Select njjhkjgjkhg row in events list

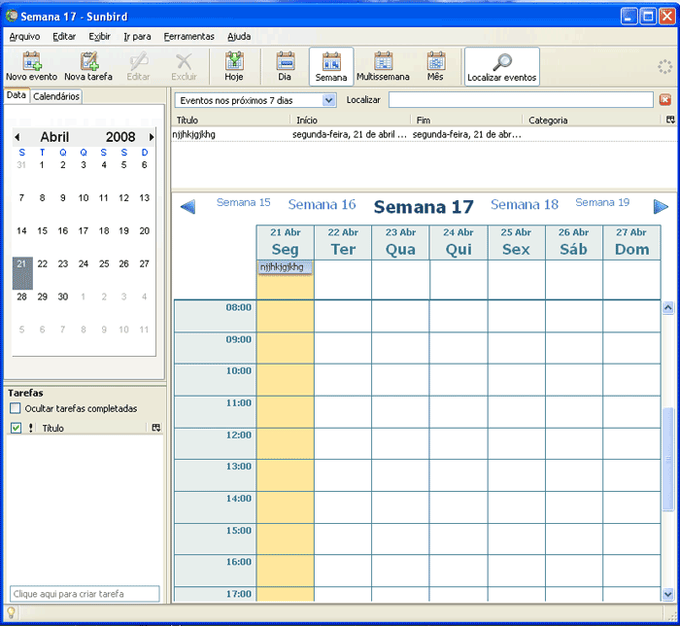[424, 134]
